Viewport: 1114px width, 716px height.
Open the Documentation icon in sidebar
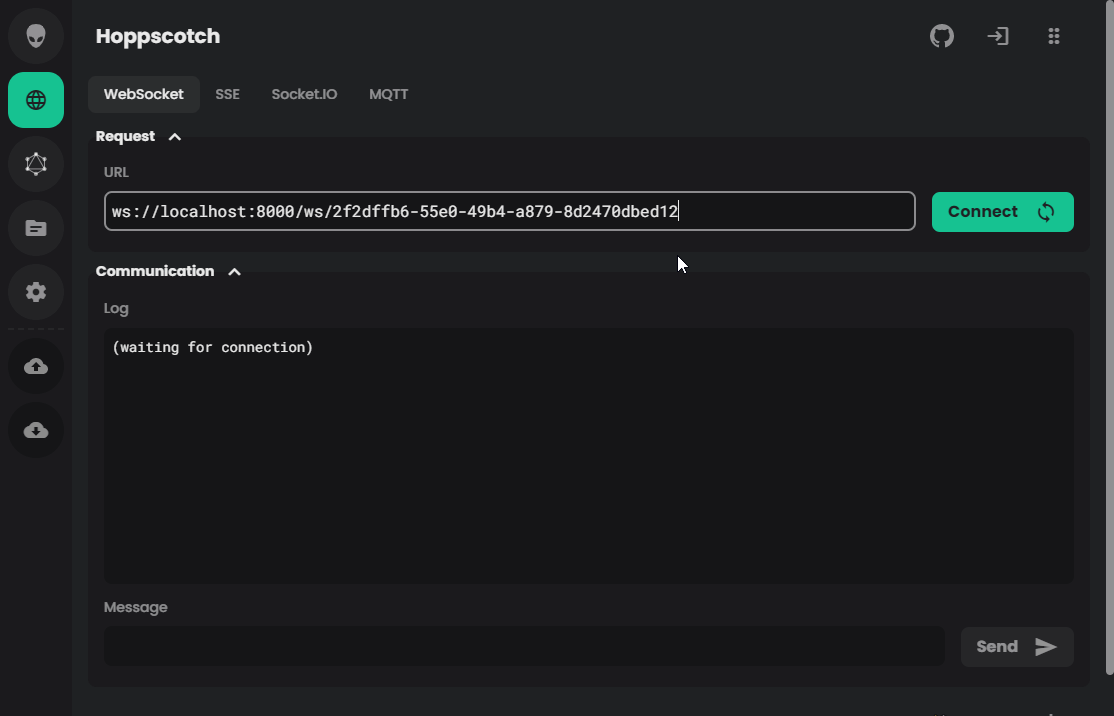tap(36, 228)
